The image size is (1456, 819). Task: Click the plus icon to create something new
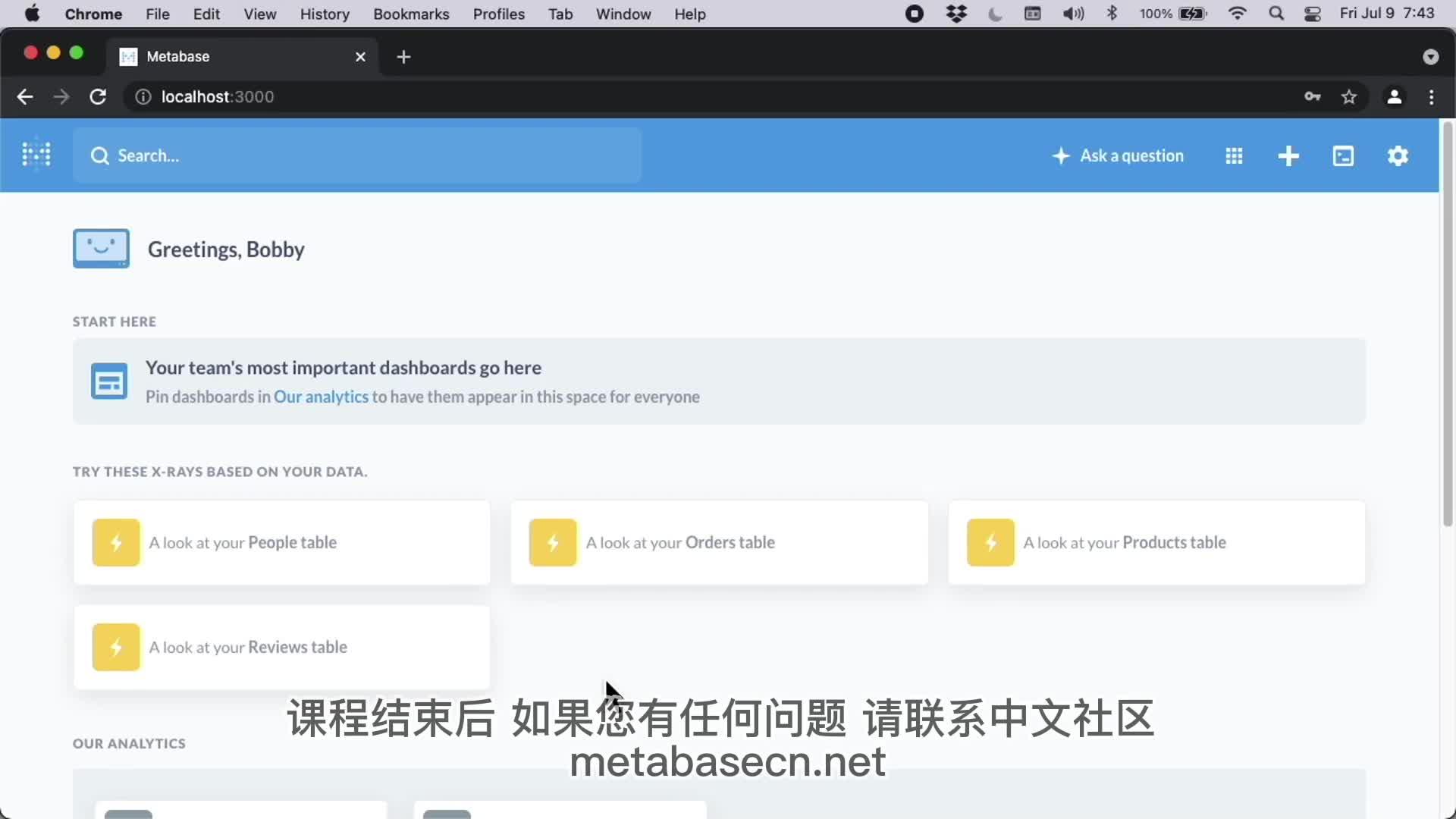click(1288, 155)
